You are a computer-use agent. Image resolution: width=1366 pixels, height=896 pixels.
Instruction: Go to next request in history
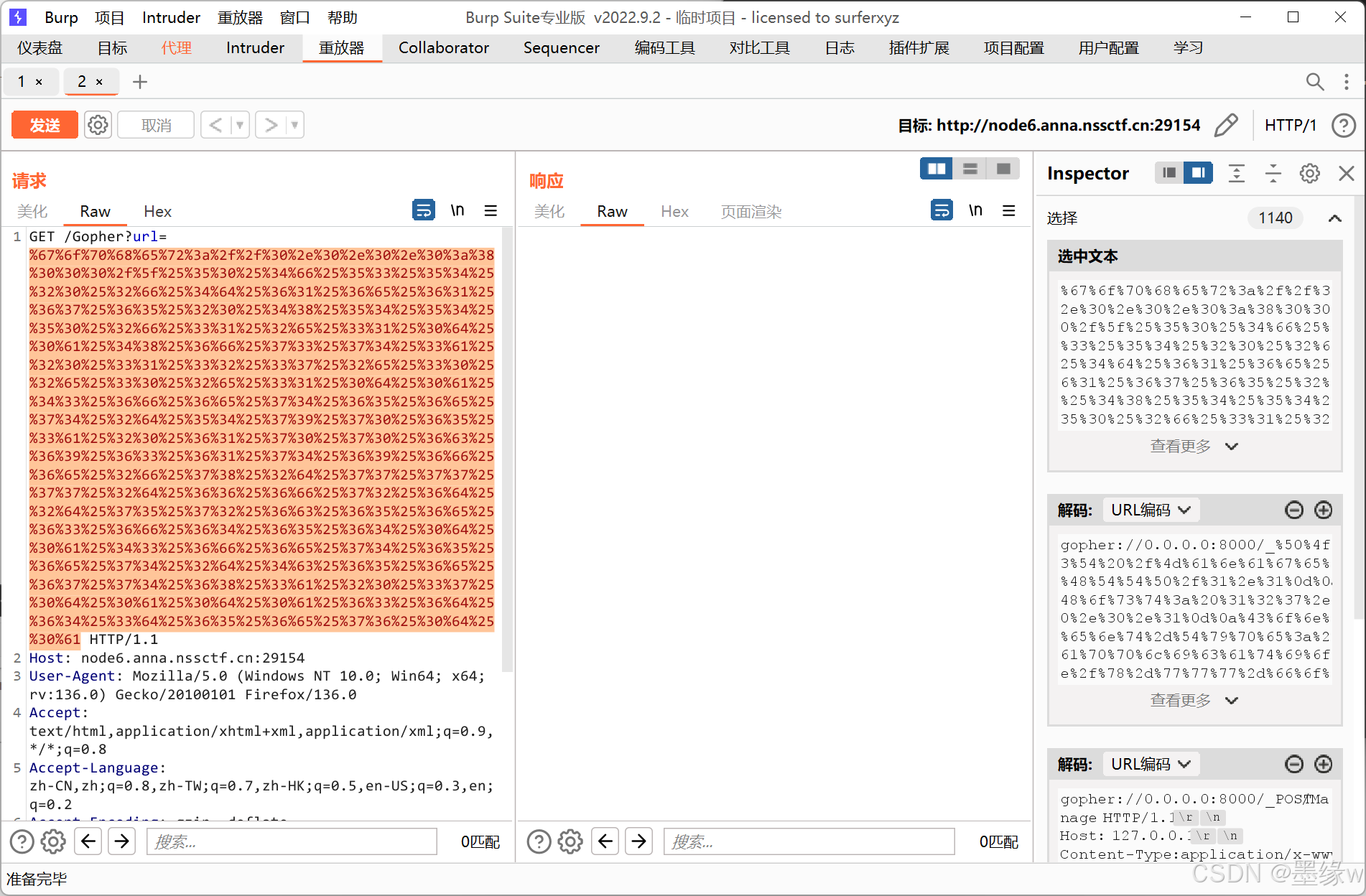point(271,125)
